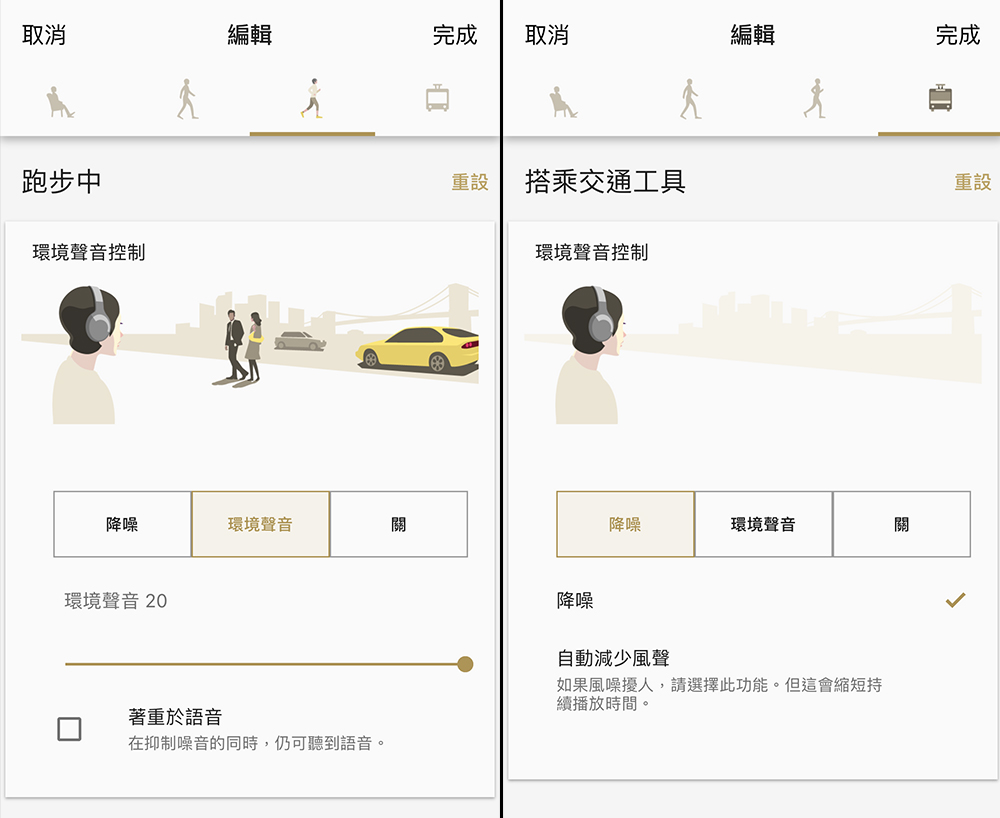Screen dimensions: 1000x818
Task: Click the 環境聲音 20 slider handle
Action: pos(466,664)
